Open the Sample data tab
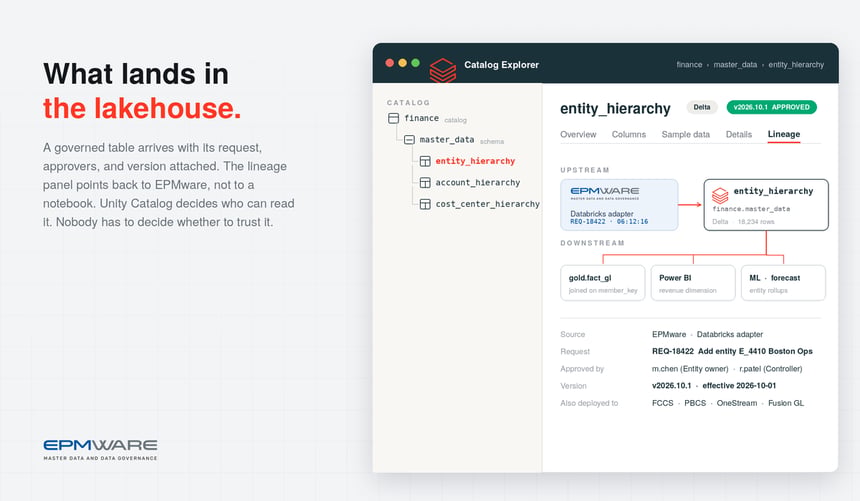Viewport: 860px width, 501px height. (686, 134)
